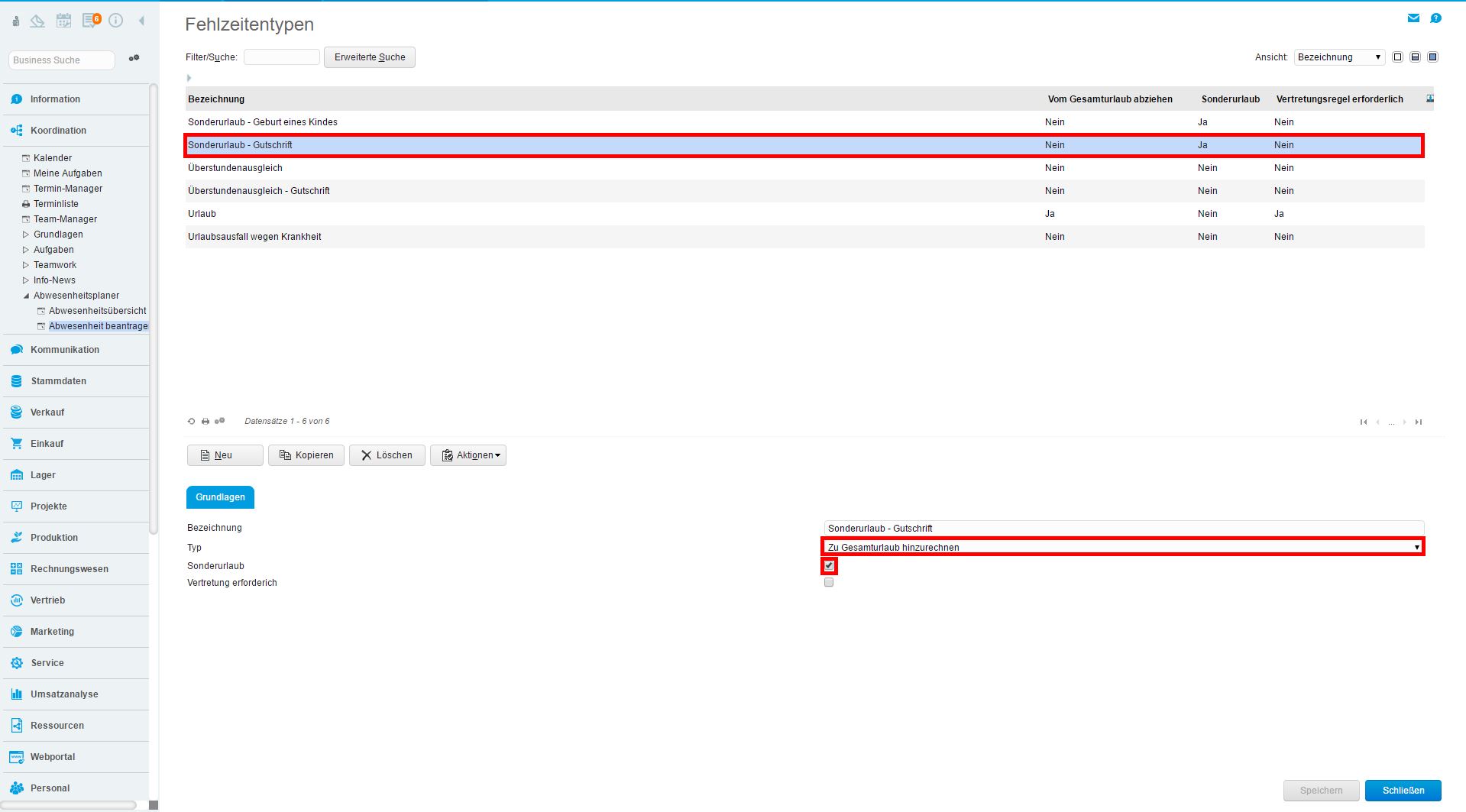The width and height of the screenshot is (1466, 812).
Task: Collapse the Abwesenheitsplaner tree node
Action: coord(26,296)
